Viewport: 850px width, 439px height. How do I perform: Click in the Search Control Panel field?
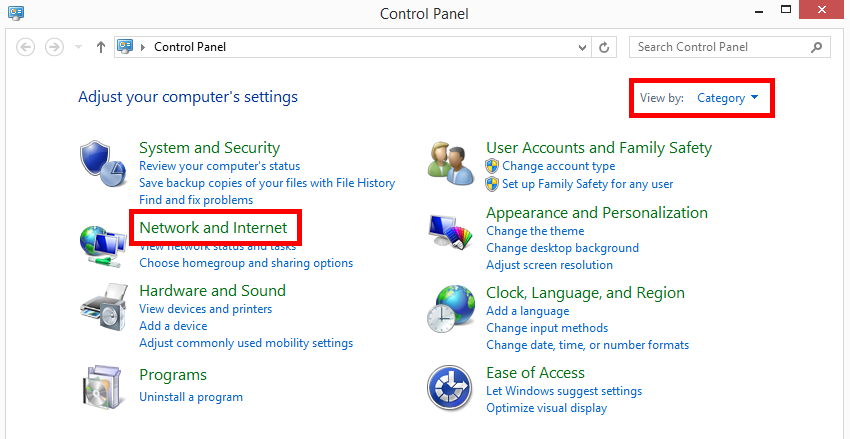tap(730, 47)
